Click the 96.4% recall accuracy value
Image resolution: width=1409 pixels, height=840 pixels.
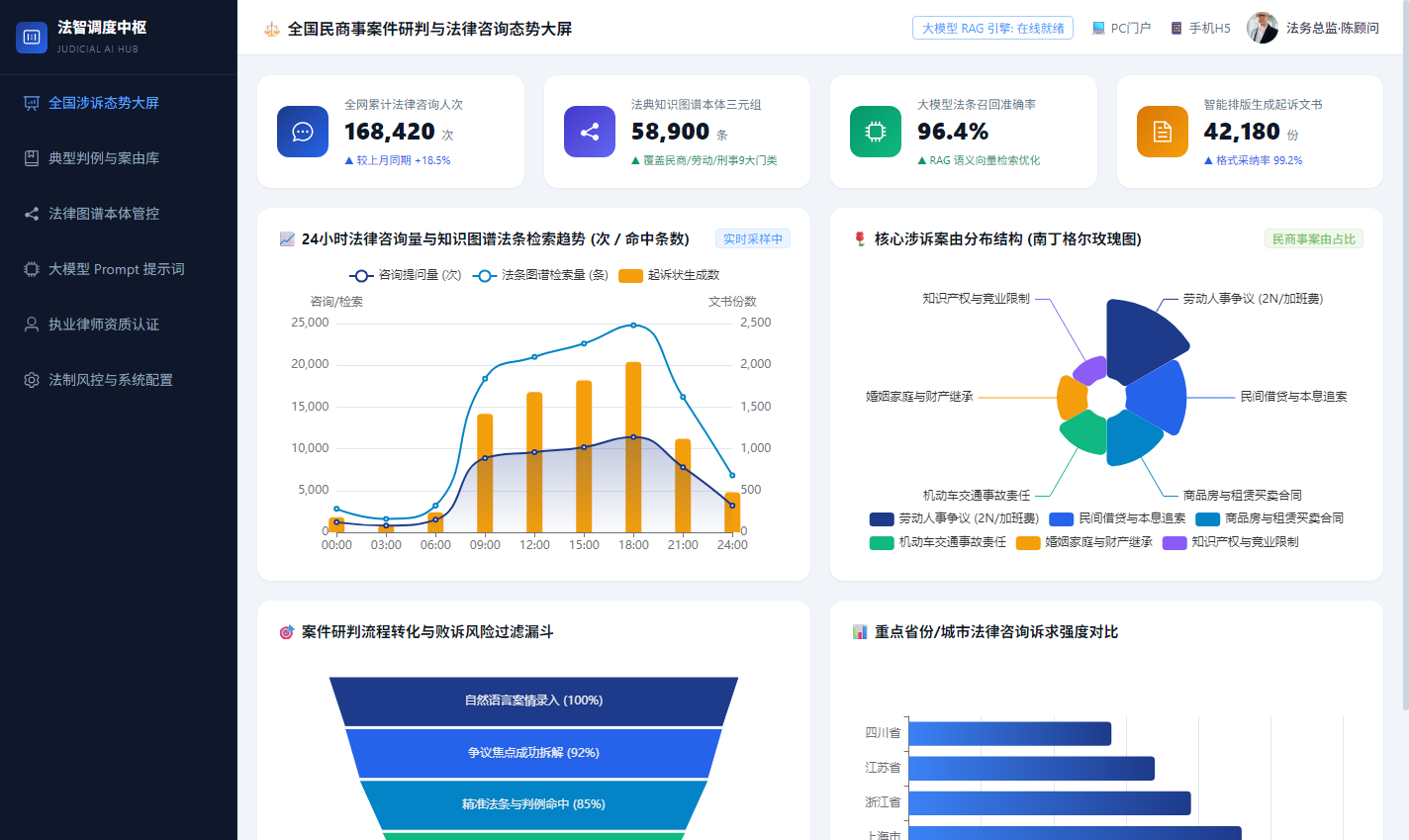[953, 132]
